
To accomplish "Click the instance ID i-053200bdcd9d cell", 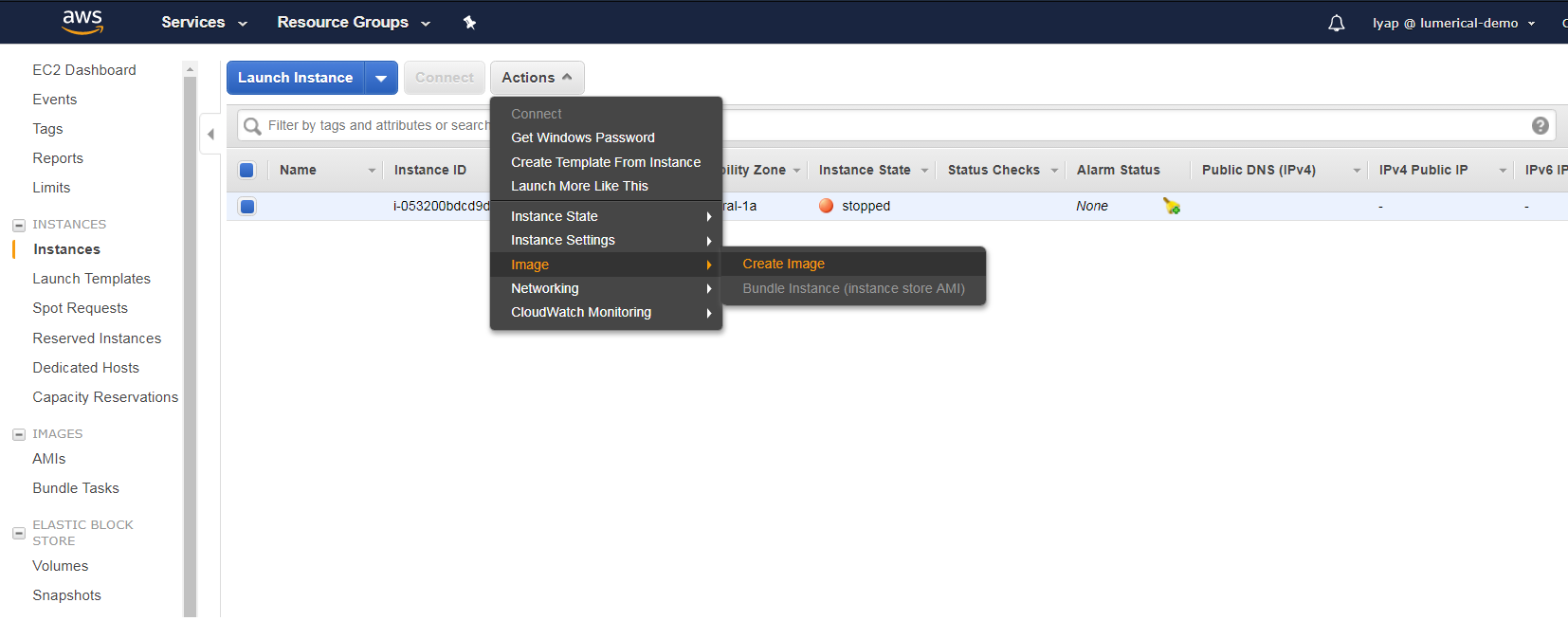I will click(x=442, y=206).
